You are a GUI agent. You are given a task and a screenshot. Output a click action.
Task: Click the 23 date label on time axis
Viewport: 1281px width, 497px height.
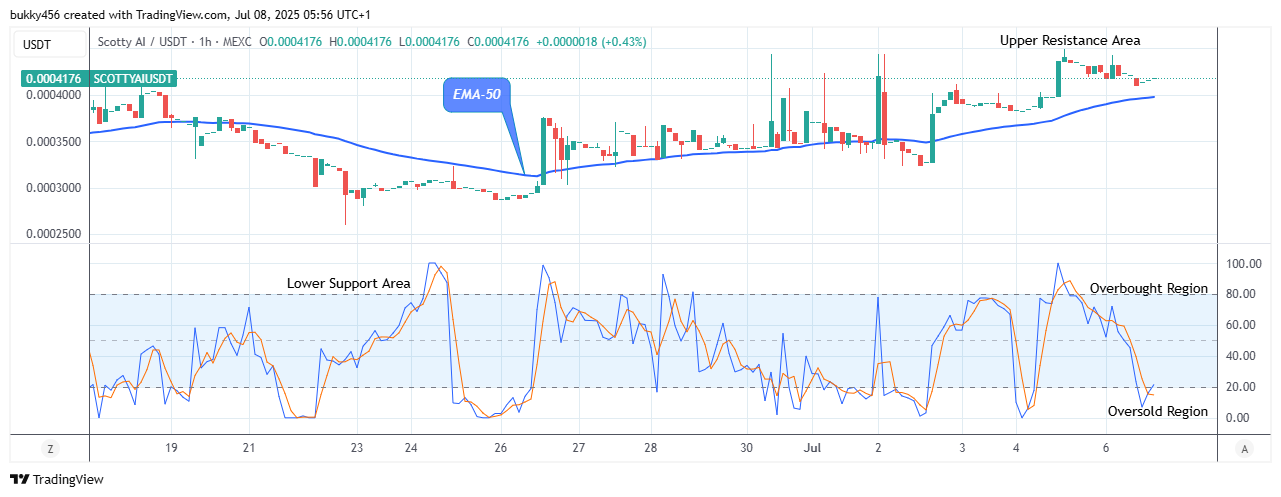tap(357, 448)
